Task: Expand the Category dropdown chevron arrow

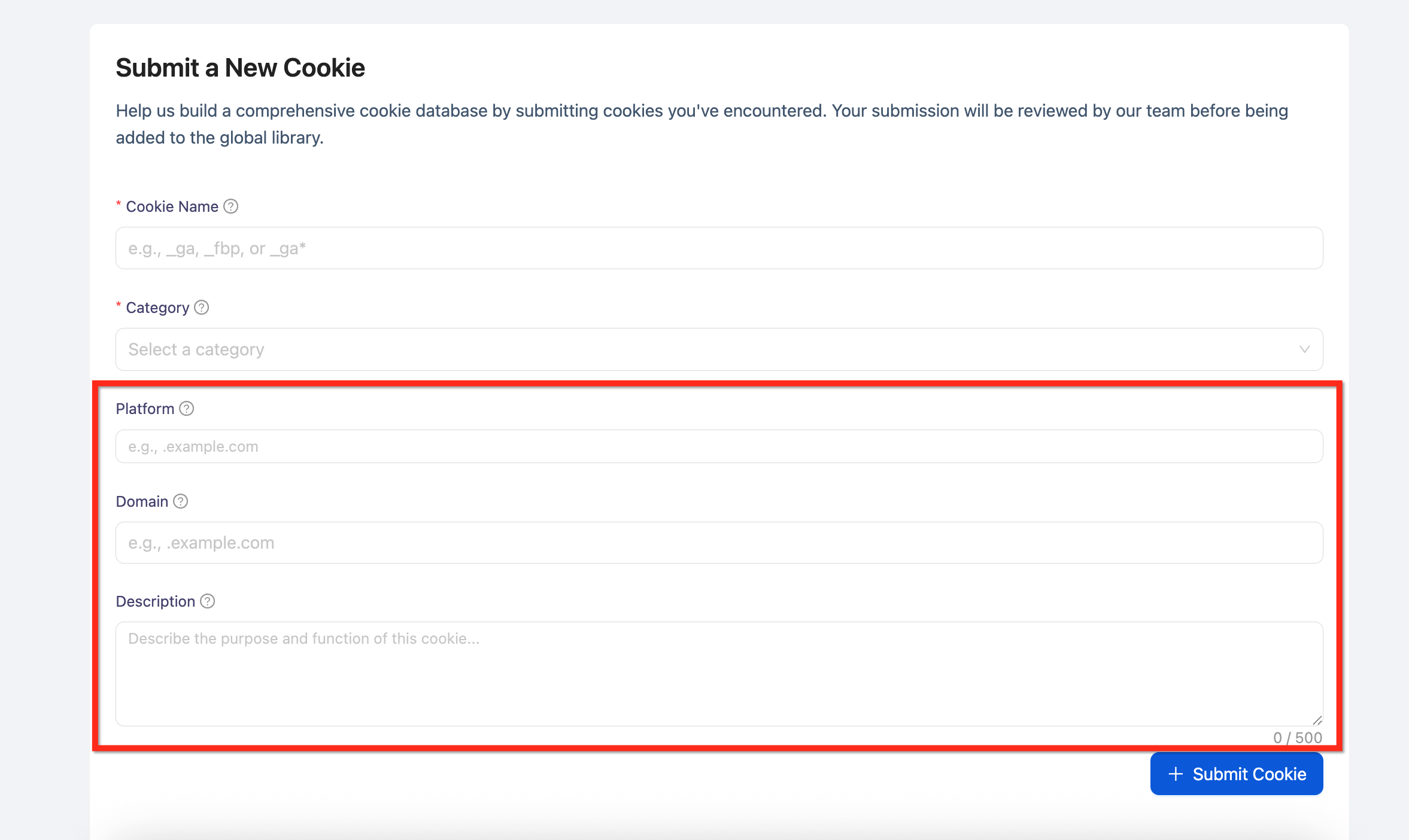Action: tap(1305, 349)
